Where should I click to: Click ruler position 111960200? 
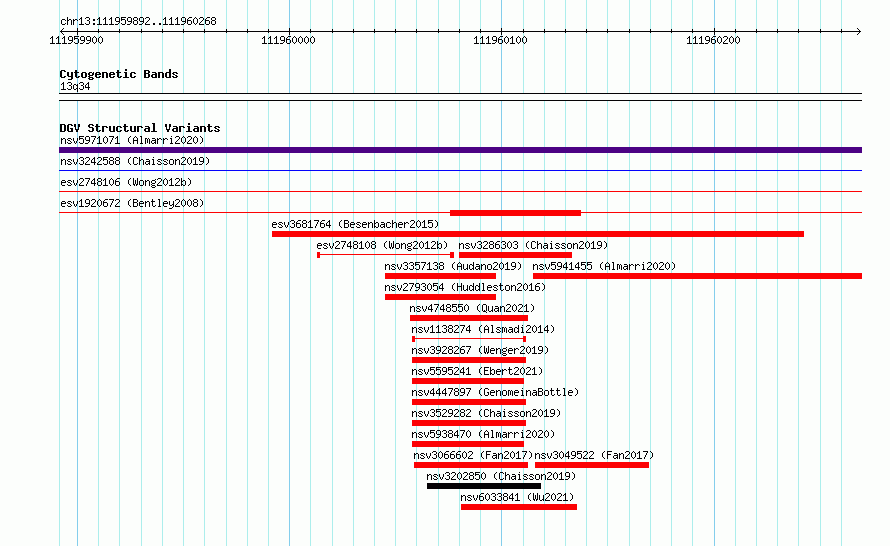713,40
